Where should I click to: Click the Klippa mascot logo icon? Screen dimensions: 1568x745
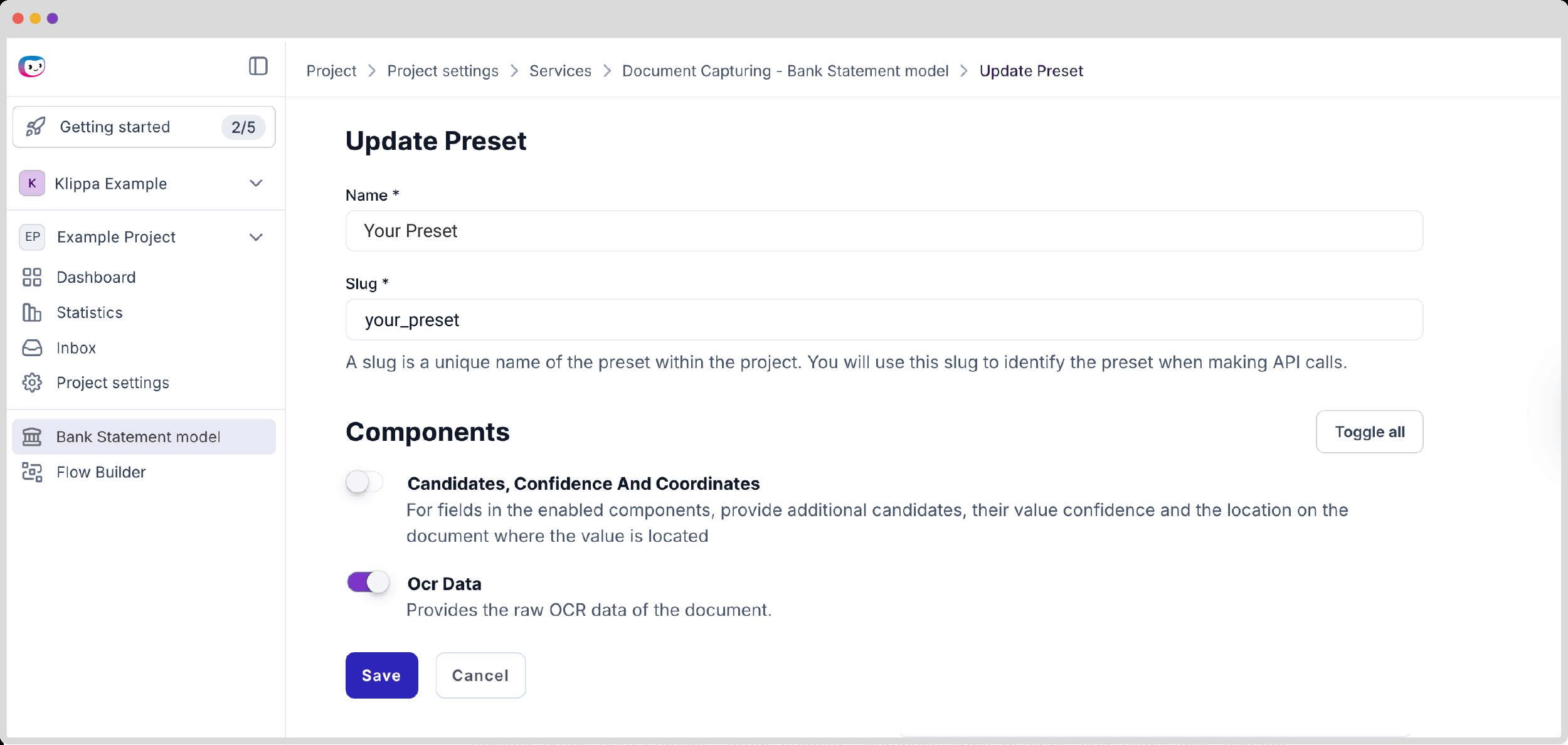32,66
